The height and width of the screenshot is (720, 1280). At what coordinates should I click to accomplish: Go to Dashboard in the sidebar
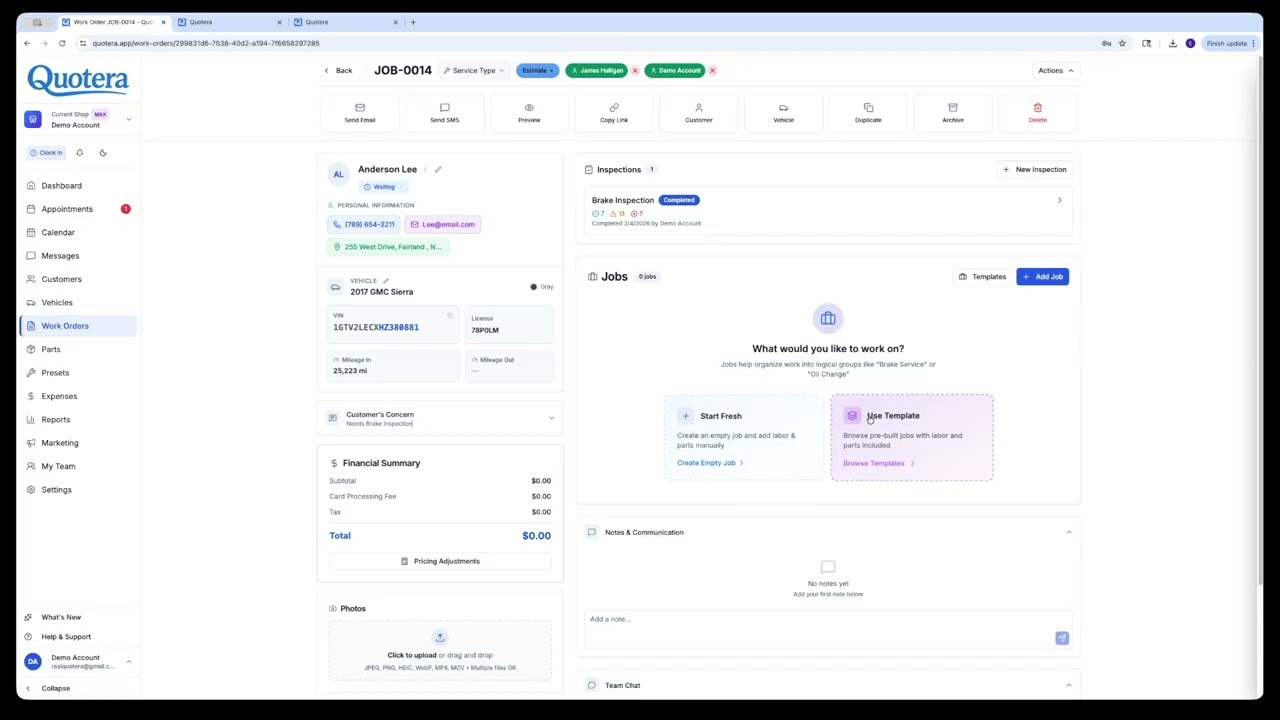click(x=78, y=186)
